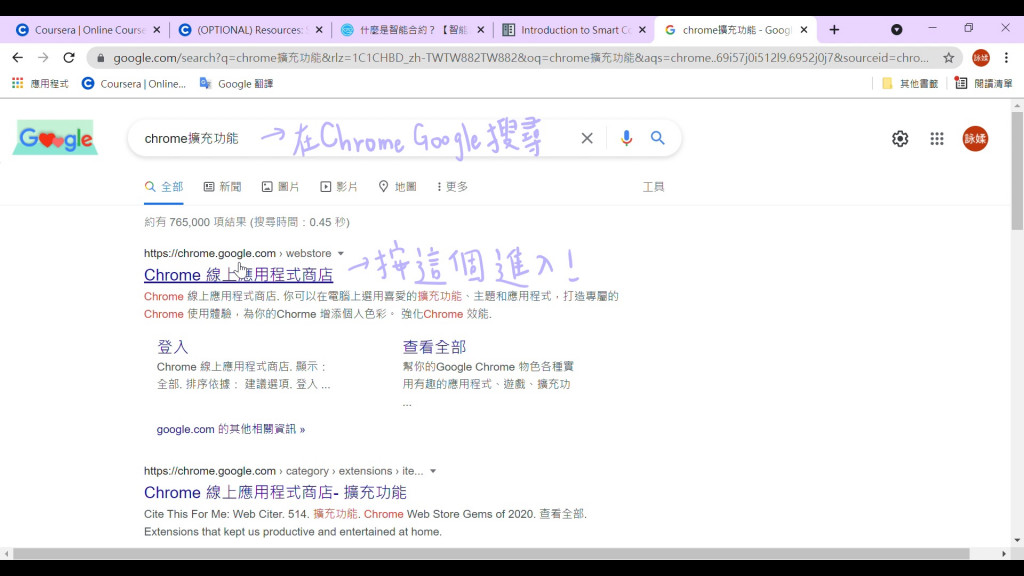Open a new tab with the plus
The image size is (1024, 576).
pos(834,30)
